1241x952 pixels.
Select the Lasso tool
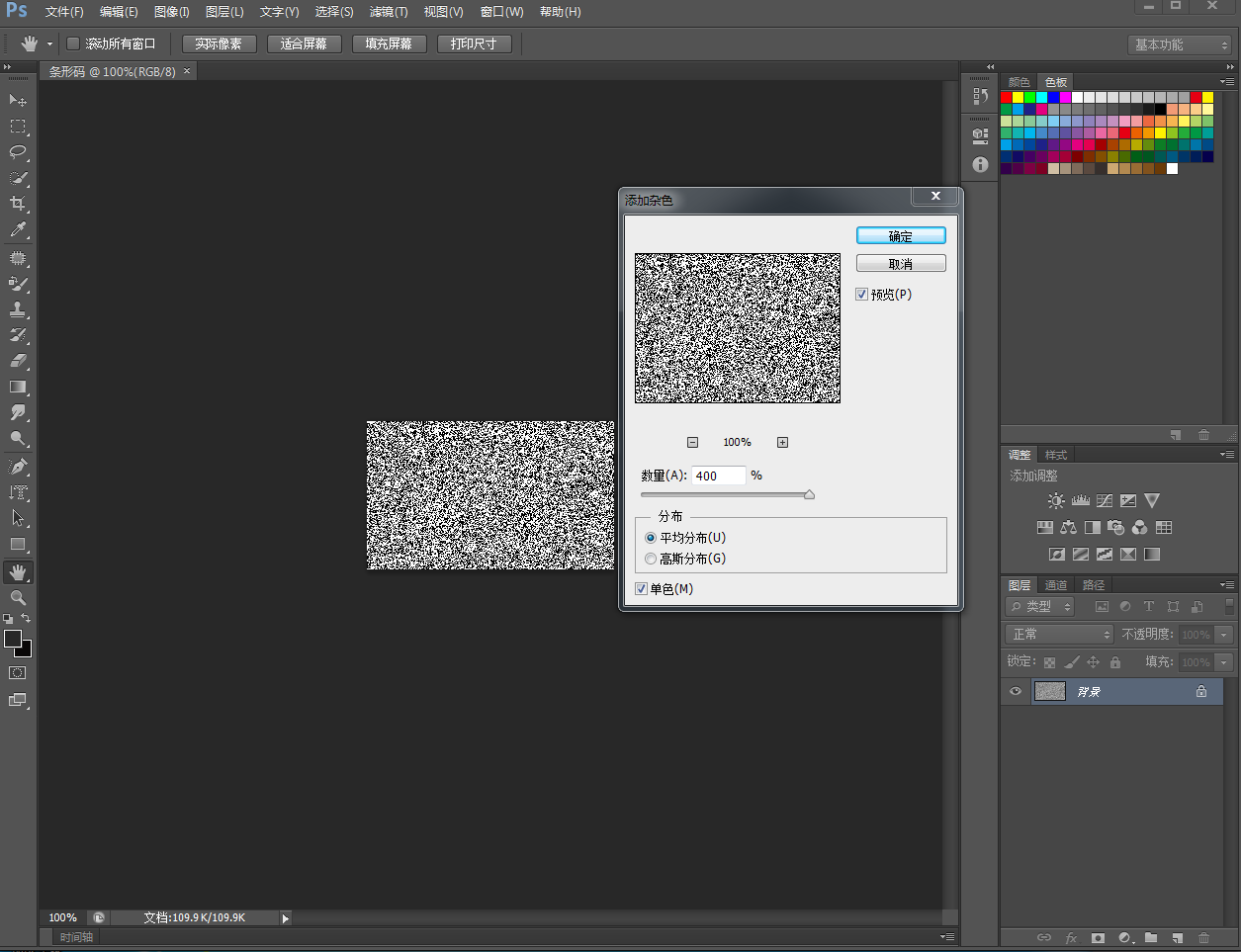[18, 152]
